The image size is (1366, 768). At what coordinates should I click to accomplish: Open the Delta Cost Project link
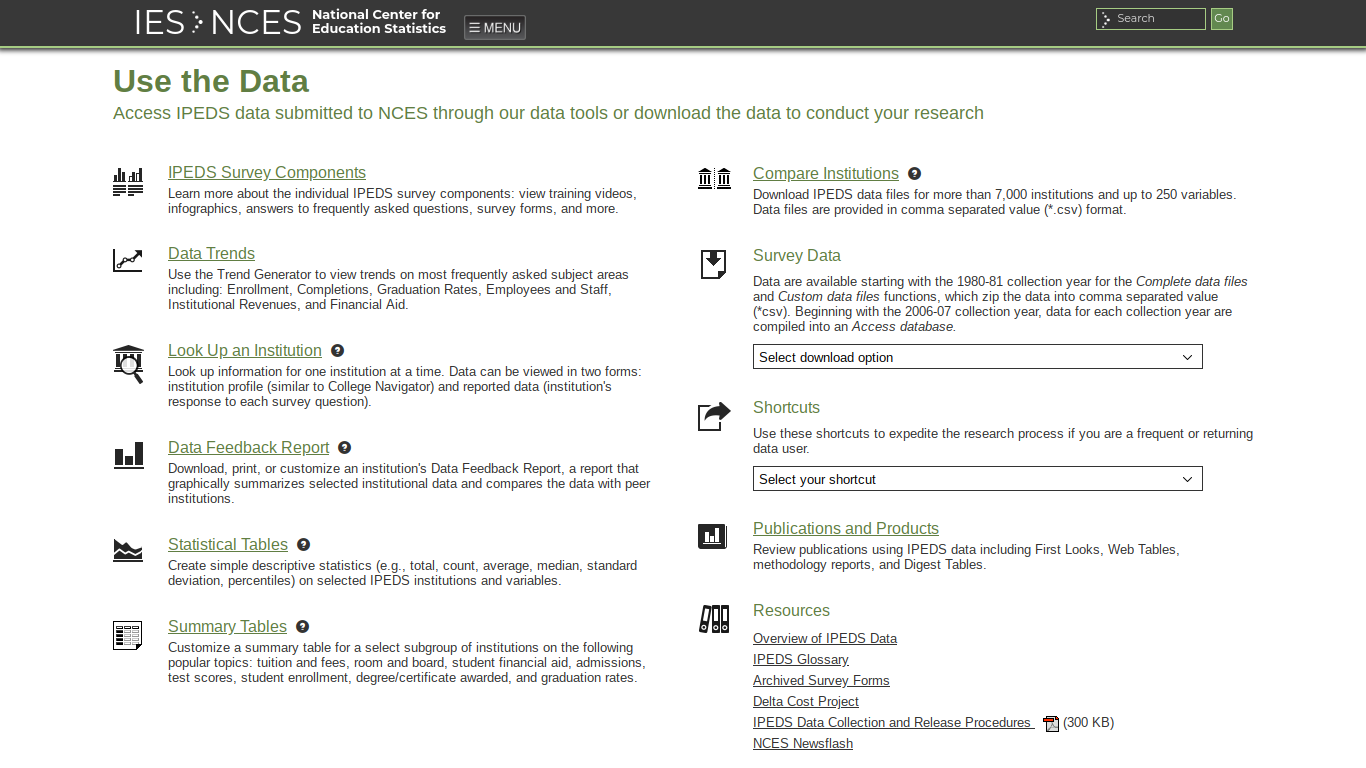[x=806, y=702]
